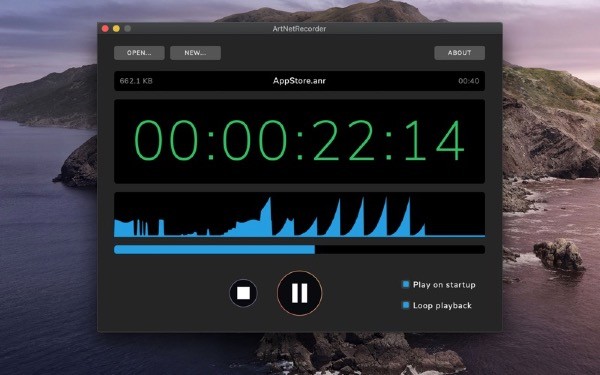This screenshot has height=375, width=600.
Task: Open an existing recording file
Action: click(139, 53)
